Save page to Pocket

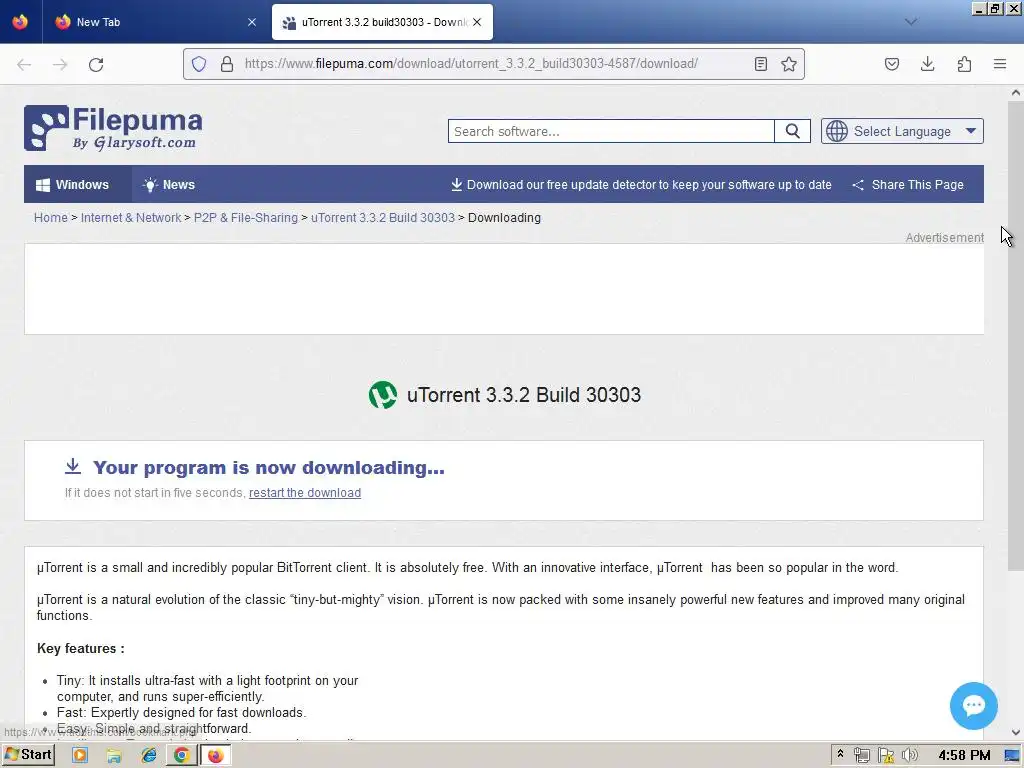891,64
